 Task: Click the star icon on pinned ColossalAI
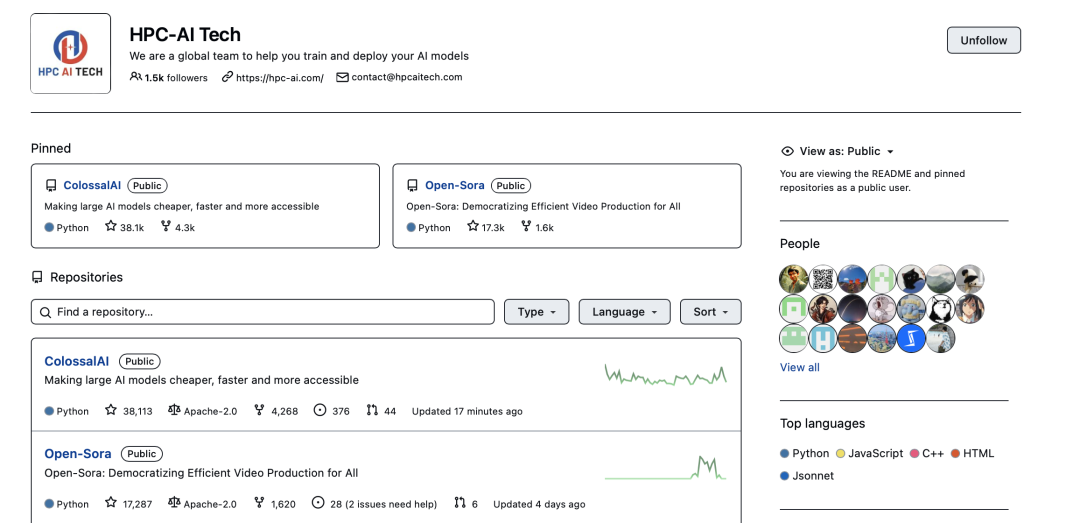pyautogui.click(x=111, y=227)
